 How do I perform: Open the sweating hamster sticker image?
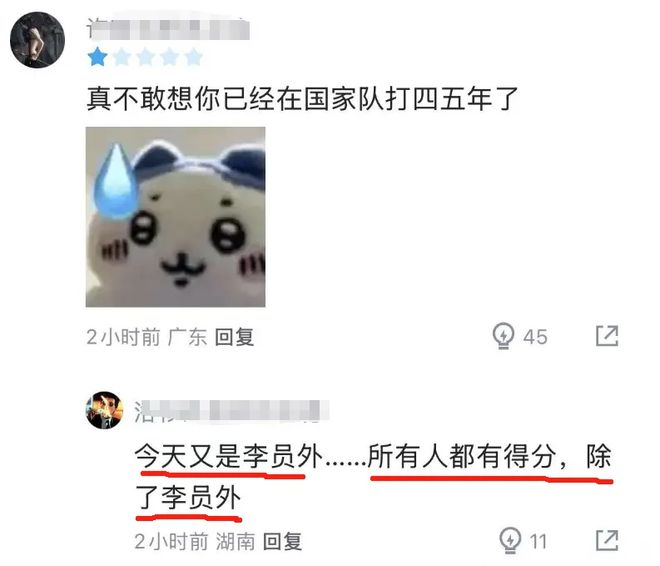(x=176, y=217)
